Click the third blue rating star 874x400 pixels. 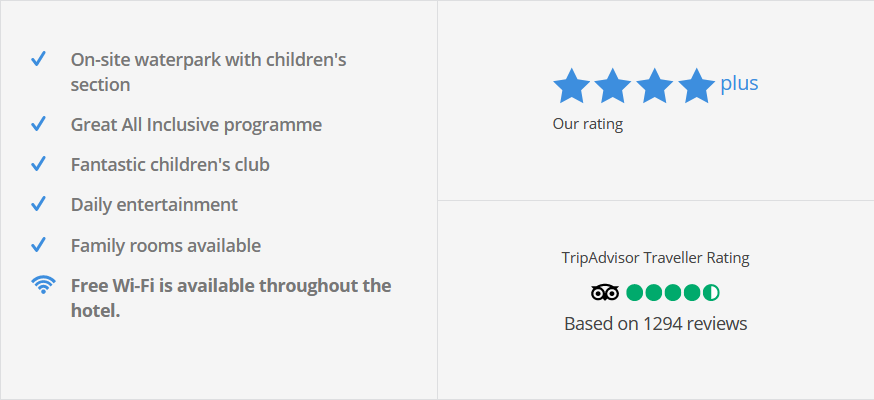coord(654,87)
